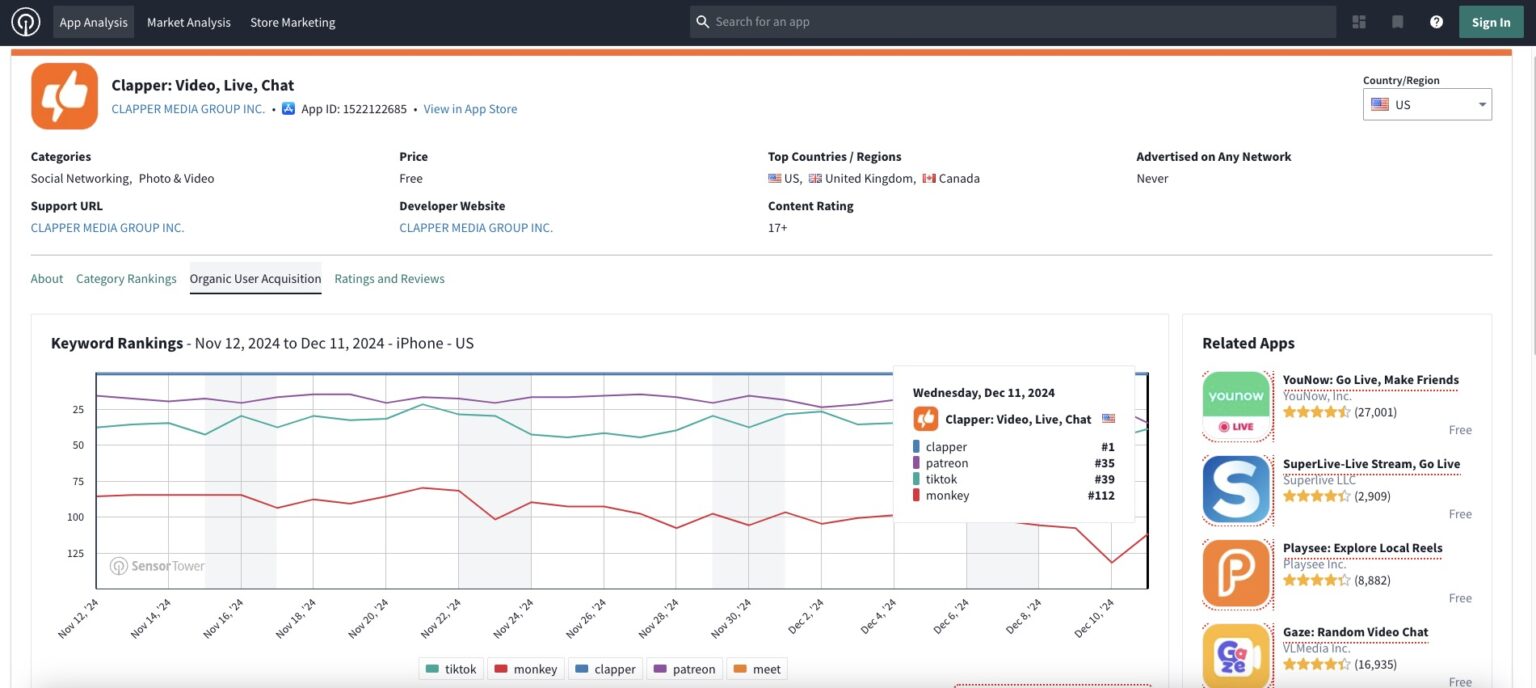Open the dashboard grid icon
The width and height of the screenshot is (1536, 688).
1359,22
